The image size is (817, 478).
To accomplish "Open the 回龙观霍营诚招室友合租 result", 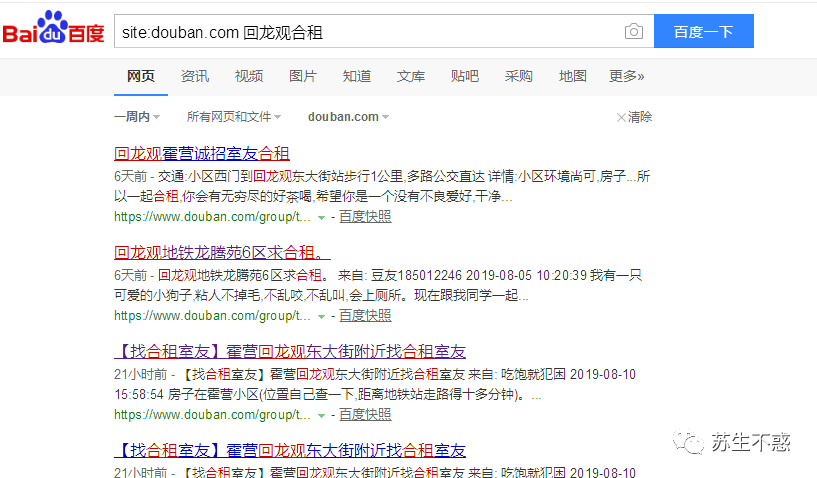I will click(202, 154).
